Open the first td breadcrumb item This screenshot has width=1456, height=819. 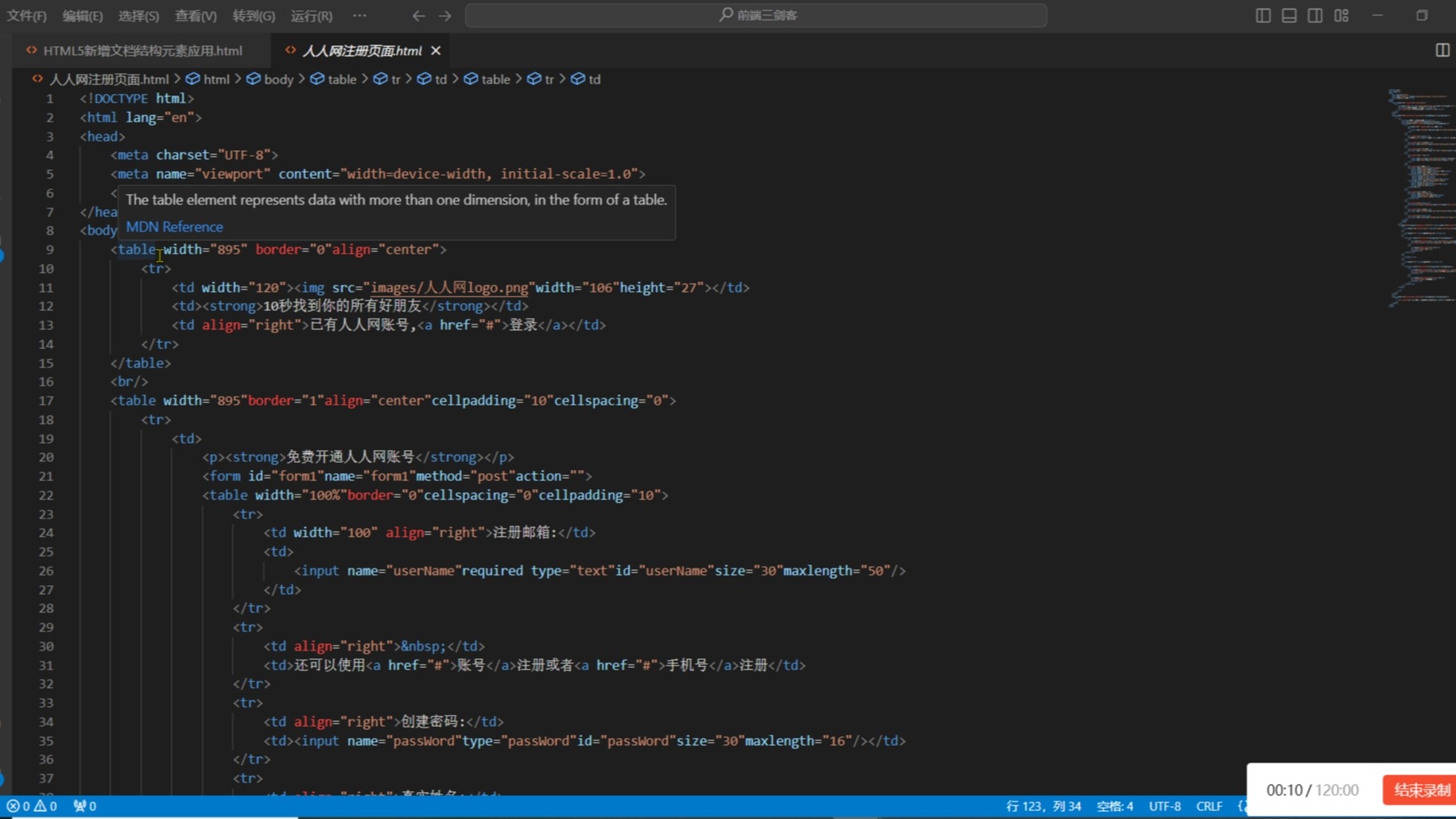tap(432, 79)
